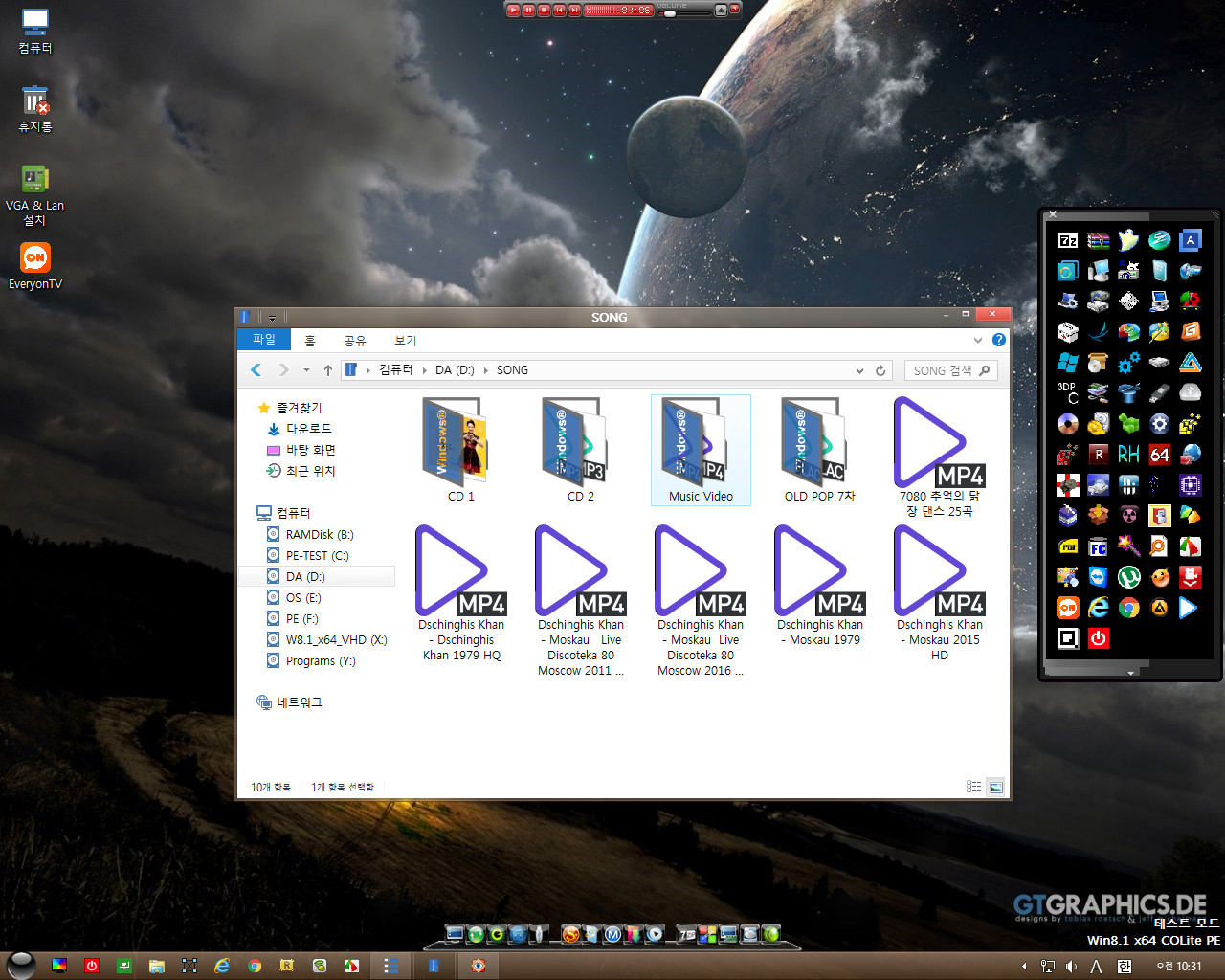Open address bar history dropdown
Image resolution: width=1225 pixels, height=980 pixels.
coord(859,370)
